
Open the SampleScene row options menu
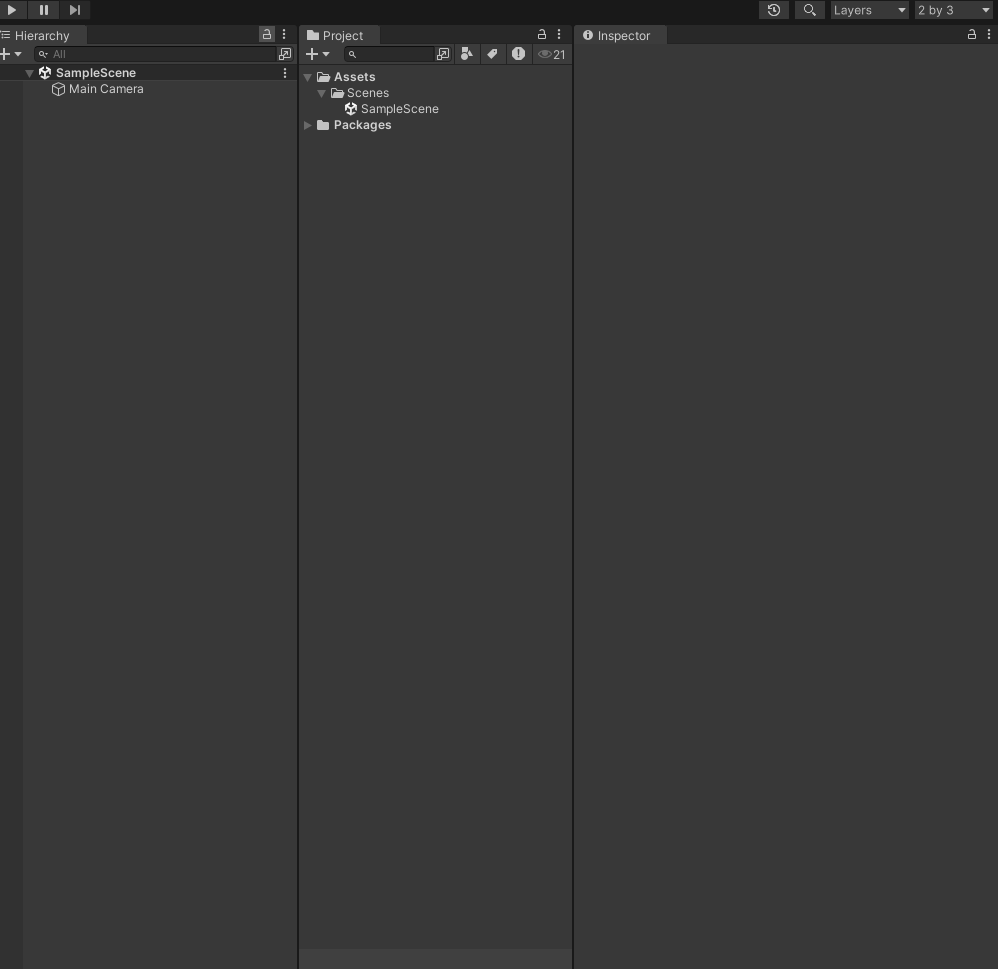click(x=285, y=73)
